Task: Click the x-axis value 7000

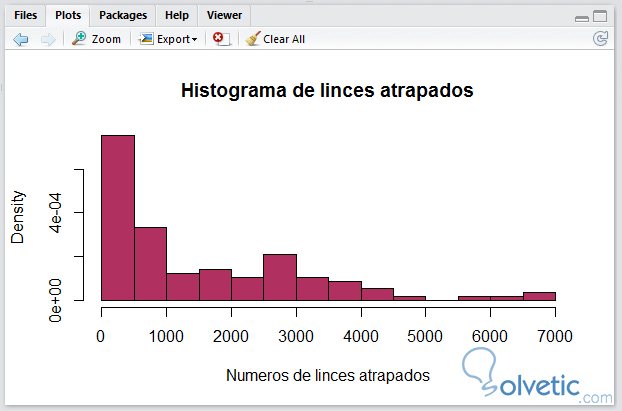Action: [x=555, y=336]
